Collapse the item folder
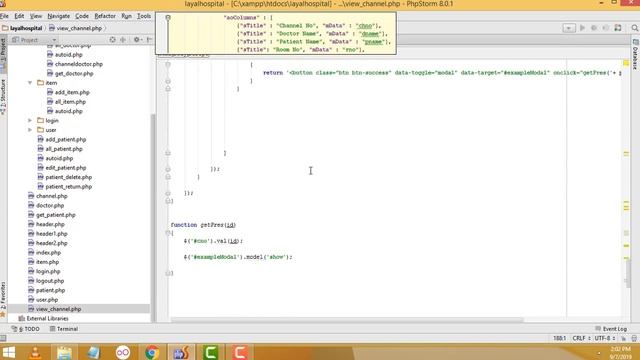Screen dimensions: 640x360 click(30, 83)
